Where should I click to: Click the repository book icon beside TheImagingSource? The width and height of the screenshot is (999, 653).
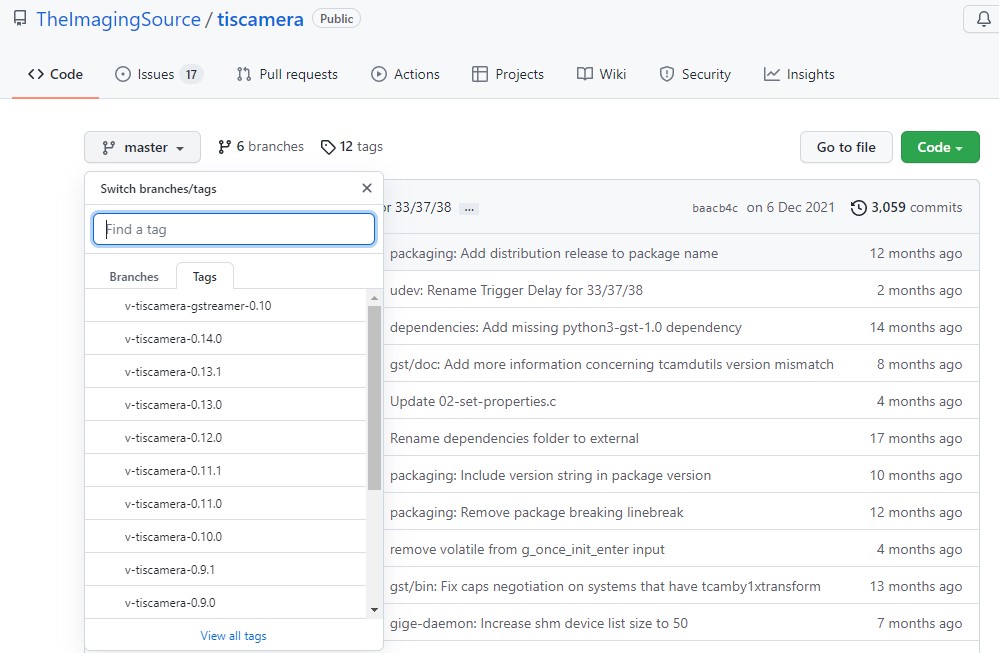coord(20,18)
